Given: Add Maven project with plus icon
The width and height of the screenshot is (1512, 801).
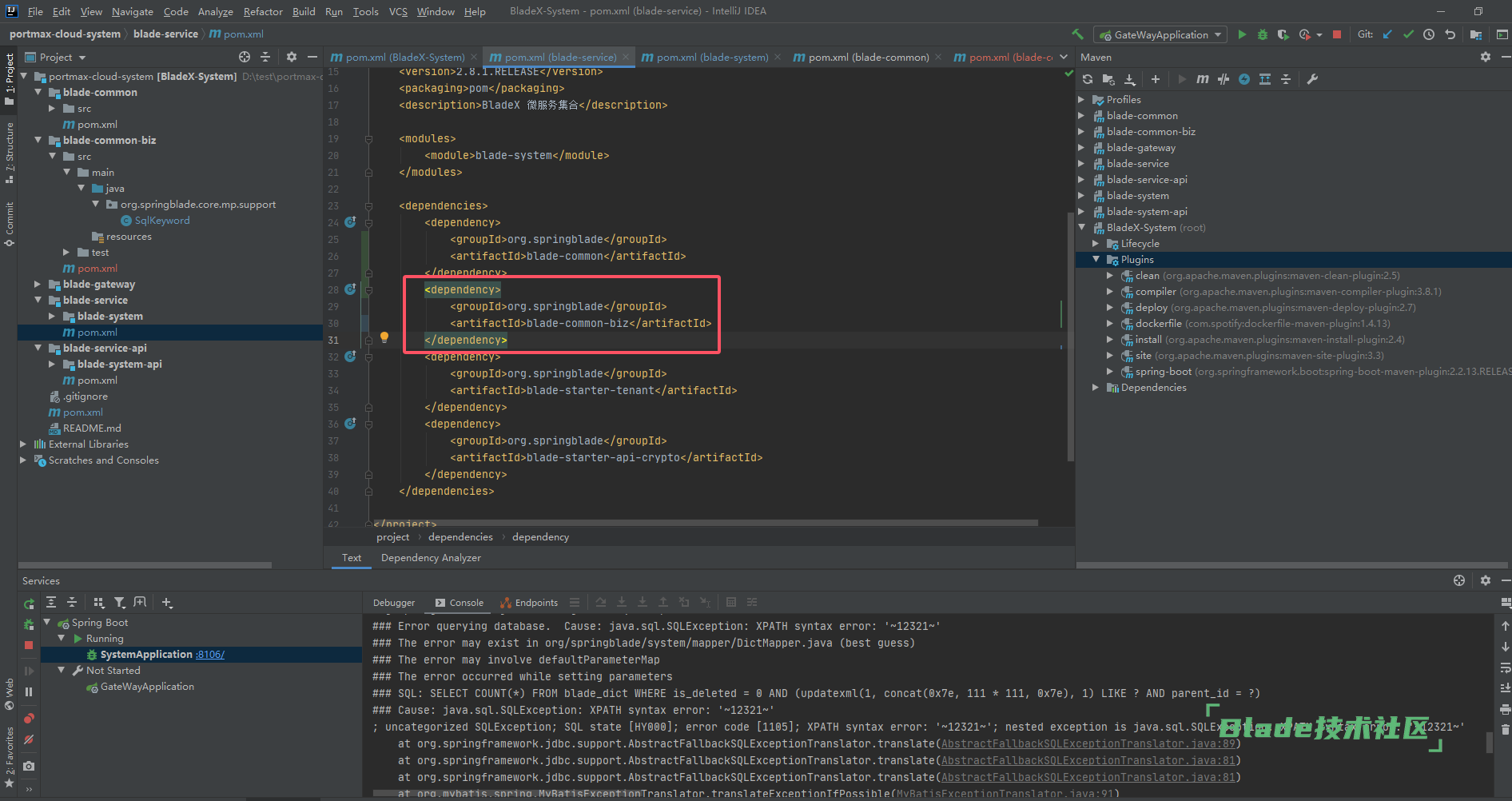Looking at the screenshot, I should click(1156, 79).
